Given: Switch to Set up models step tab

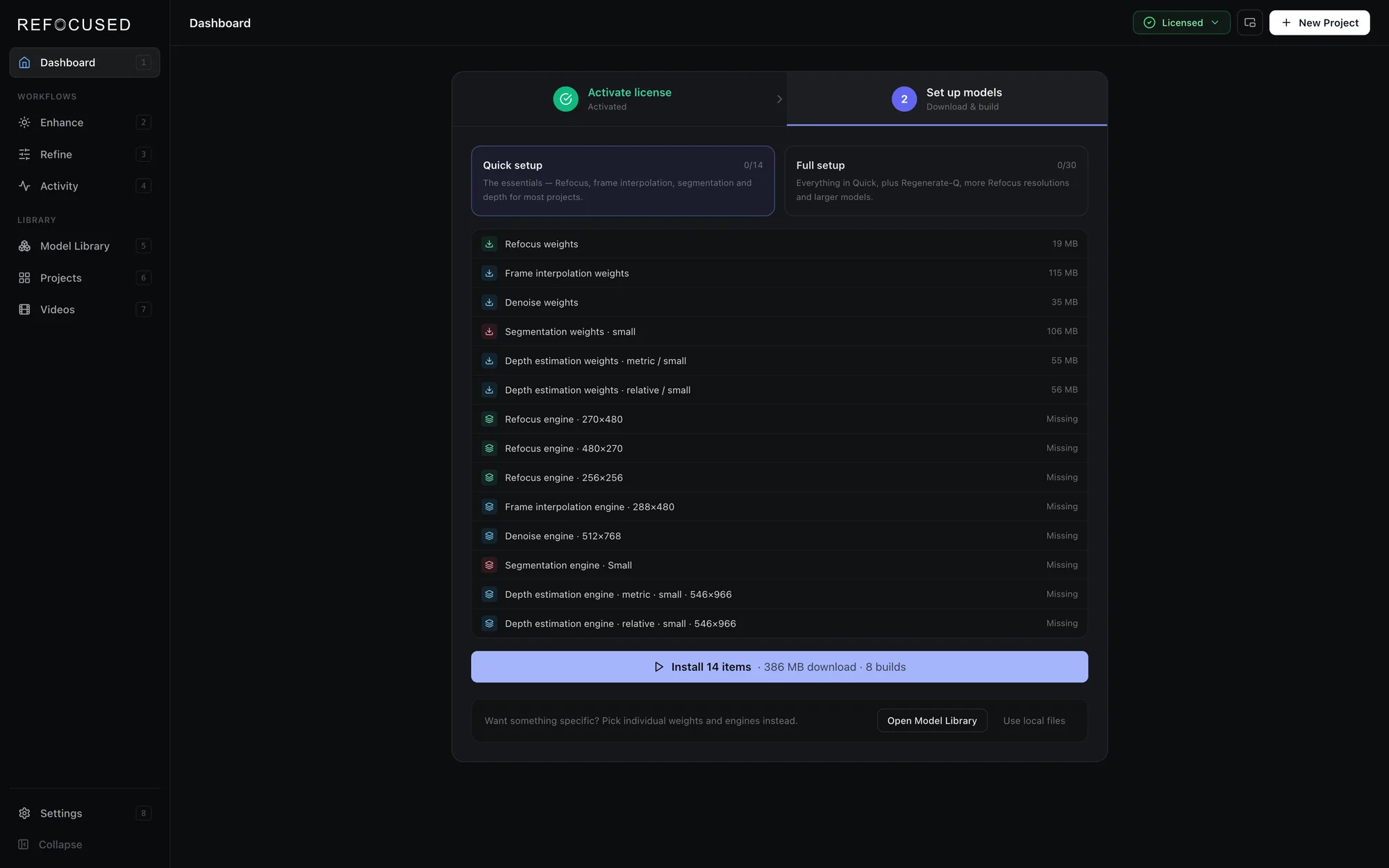Looking at the screenshot, I should point(947,99).
